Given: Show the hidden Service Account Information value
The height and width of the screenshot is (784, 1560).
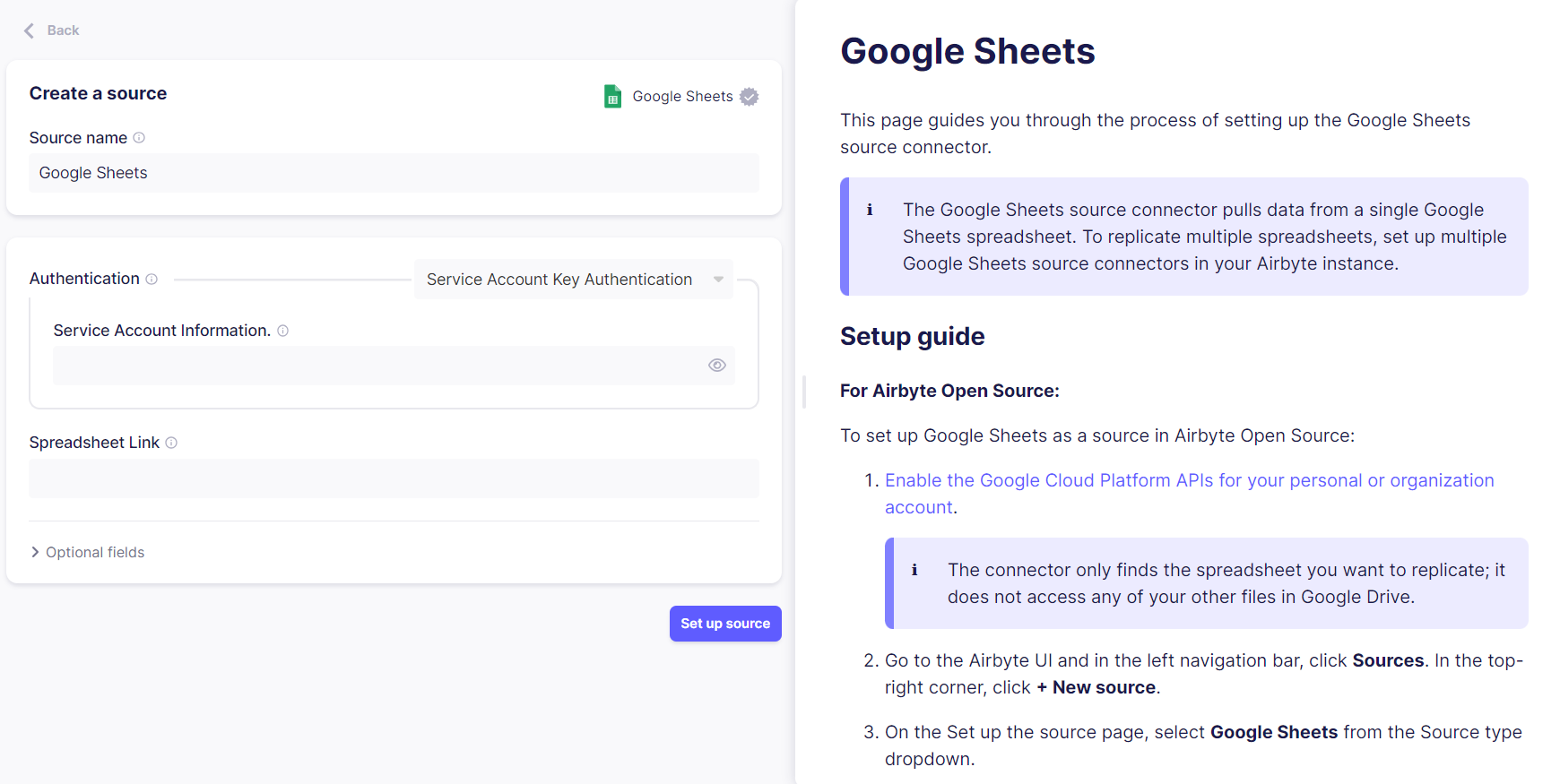Looking at the screenshot, I should [716, 366].
